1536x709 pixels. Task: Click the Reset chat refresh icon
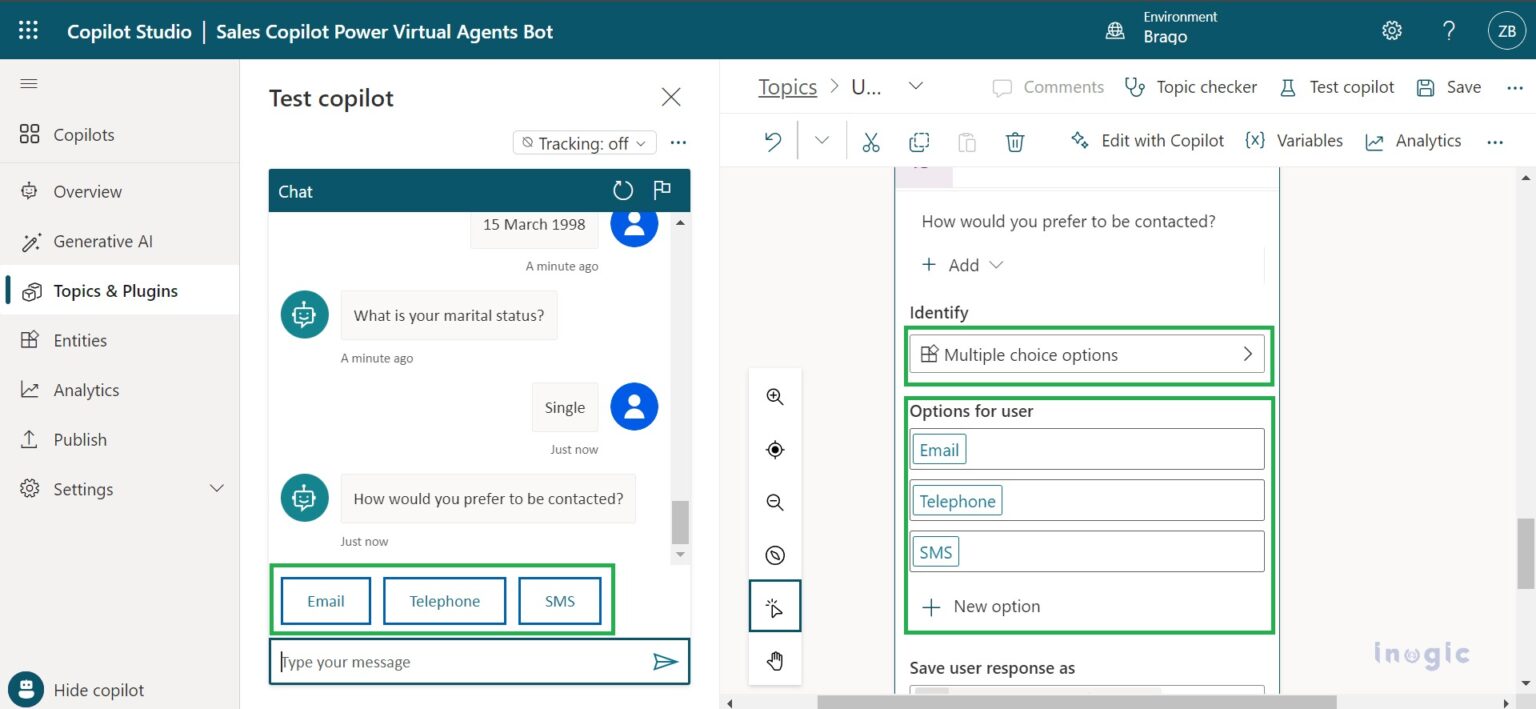click(x=623, y=190)
